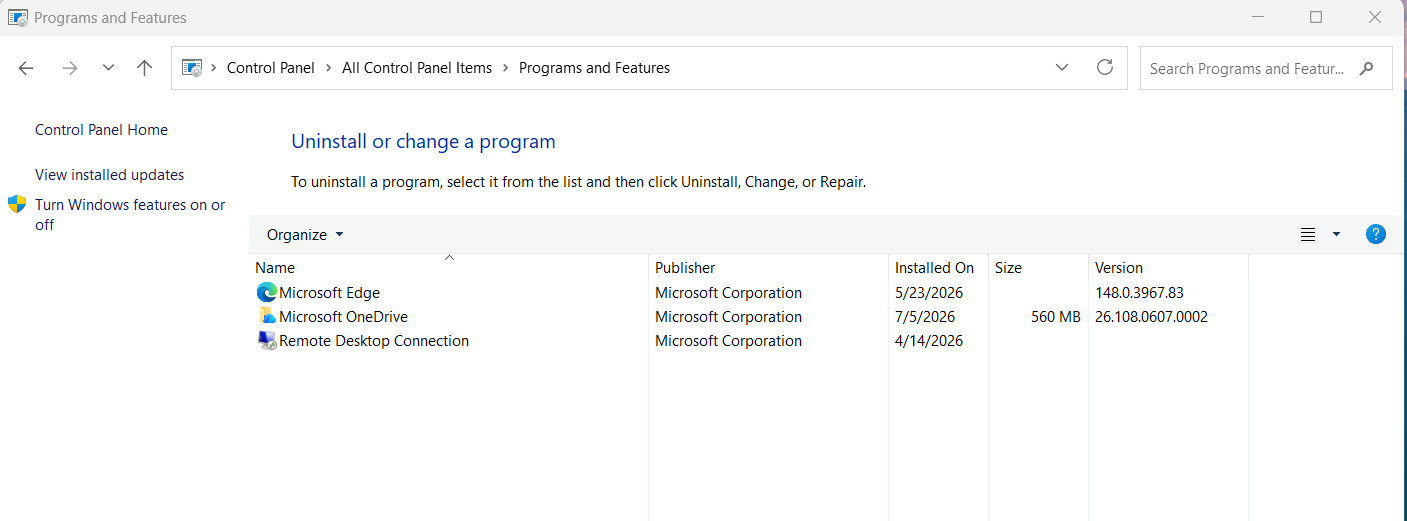Open the blue Help question mark
Image resolution: width=1407 pixels, height=521 pixels.
(x=1376, y=235)
